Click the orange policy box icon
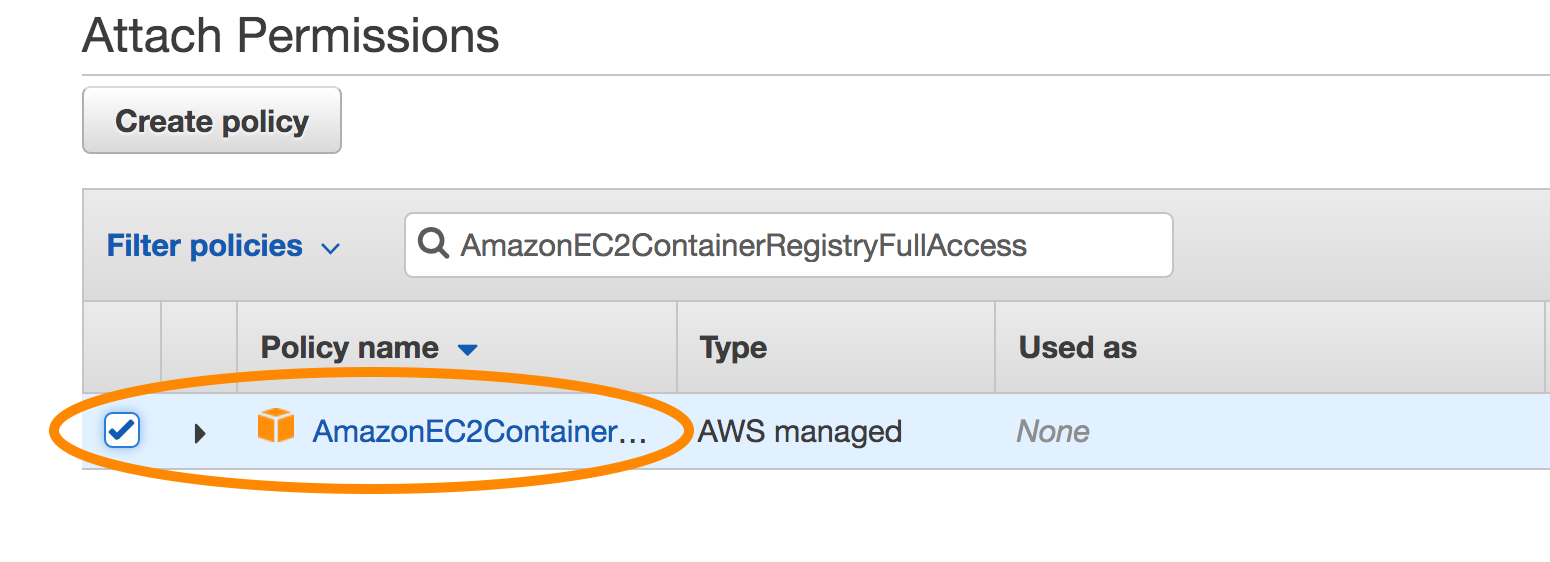 pyautogui.click(x=276, y=426)
